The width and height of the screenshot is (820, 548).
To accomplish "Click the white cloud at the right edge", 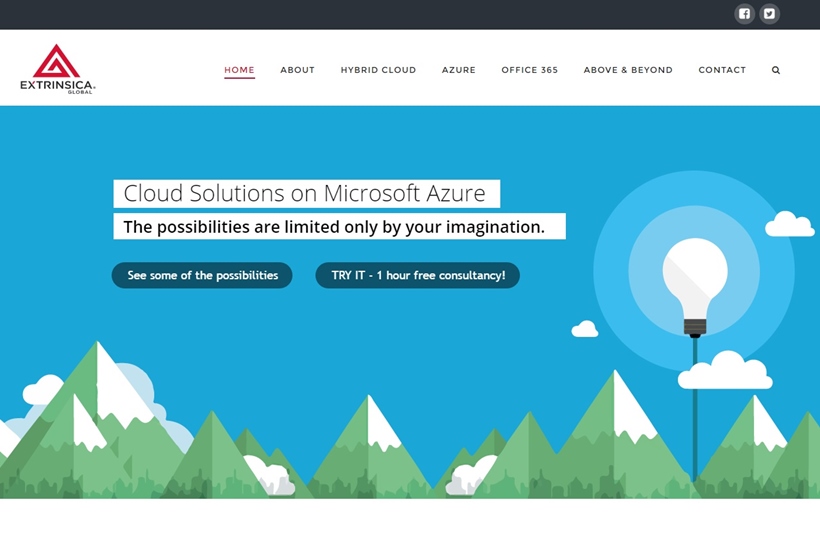I will 790,226.
